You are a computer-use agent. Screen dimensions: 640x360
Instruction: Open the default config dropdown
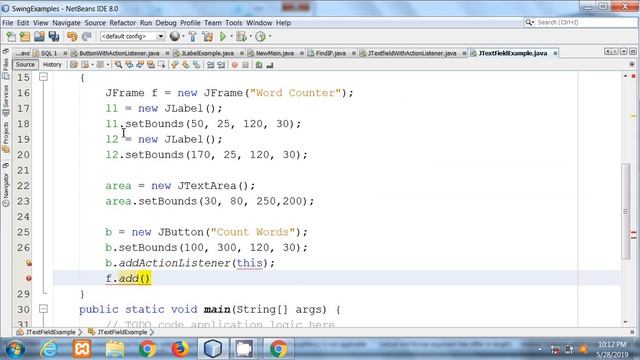(x=161, y=36)
